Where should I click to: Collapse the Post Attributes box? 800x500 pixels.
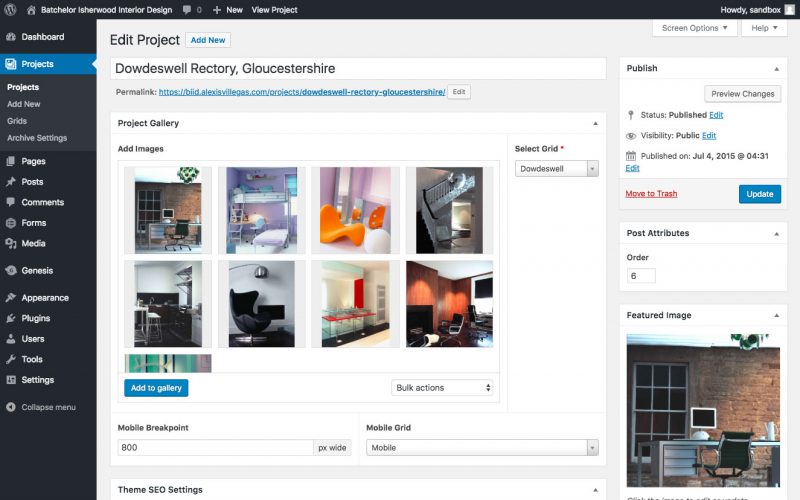777,234
